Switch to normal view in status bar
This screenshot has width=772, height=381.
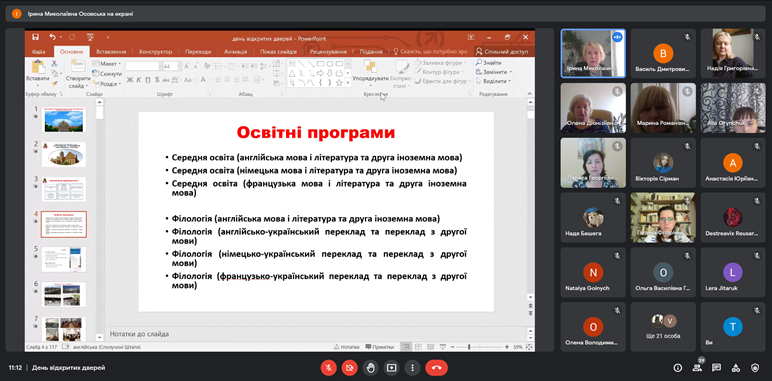point(406,347)
